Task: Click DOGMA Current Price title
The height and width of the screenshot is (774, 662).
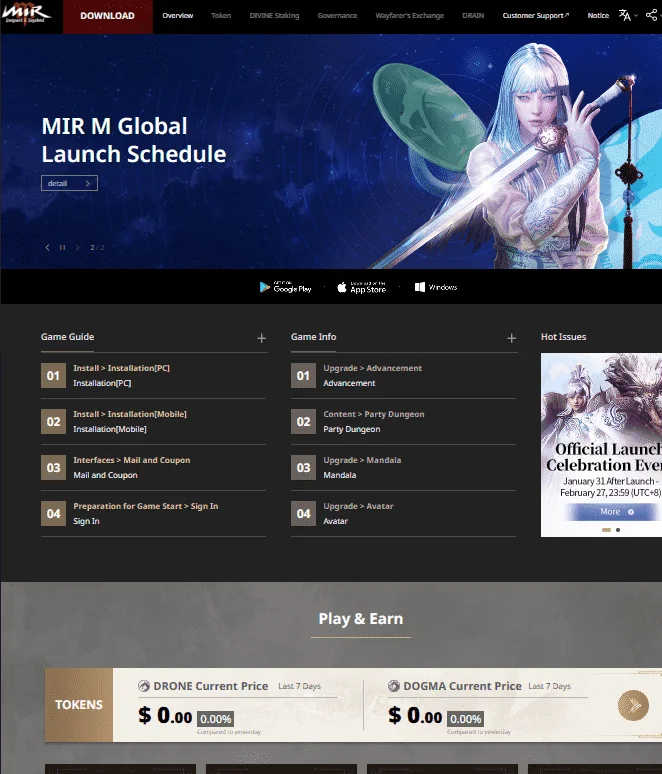Action: (x=462, y=686)
